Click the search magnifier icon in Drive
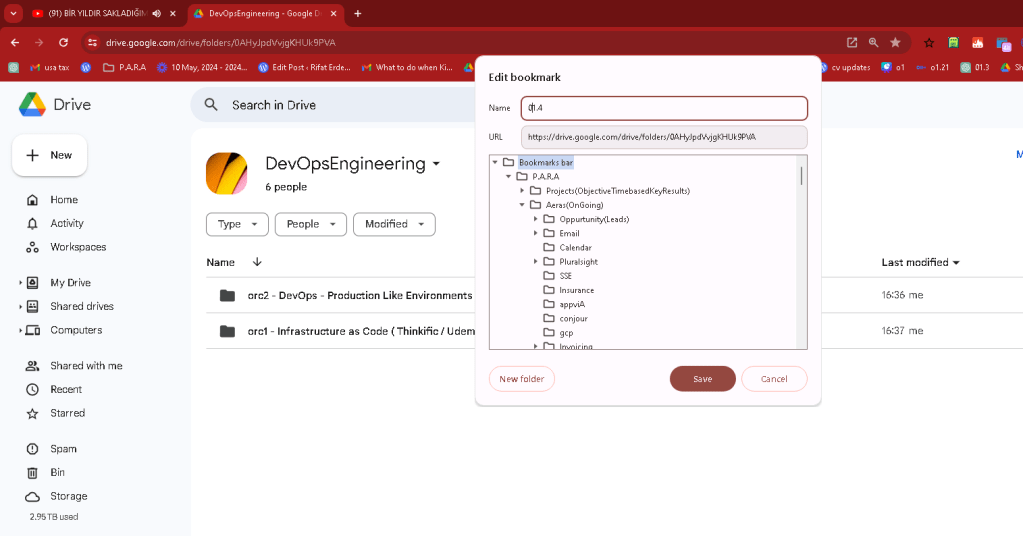This screenshot has width=1023, height=536. pyautogui.click(x=211, y=104)
